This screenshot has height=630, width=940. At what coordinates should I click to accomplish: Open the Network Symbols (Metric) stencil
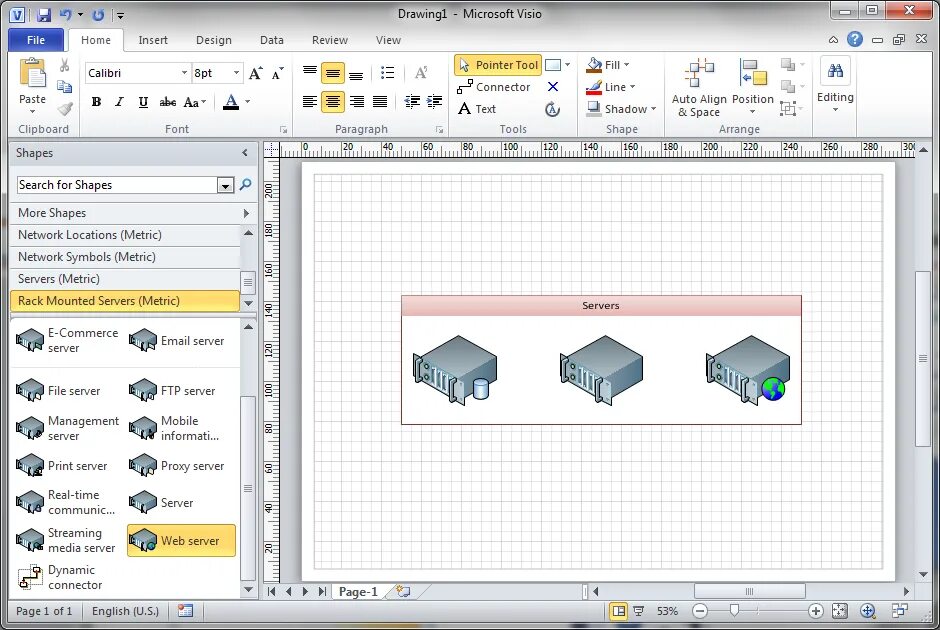[x=125, y=257]
